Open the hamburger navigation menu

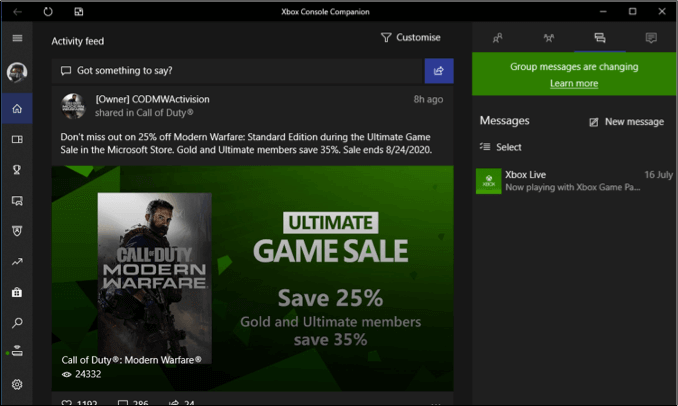[x=17, y=38]
